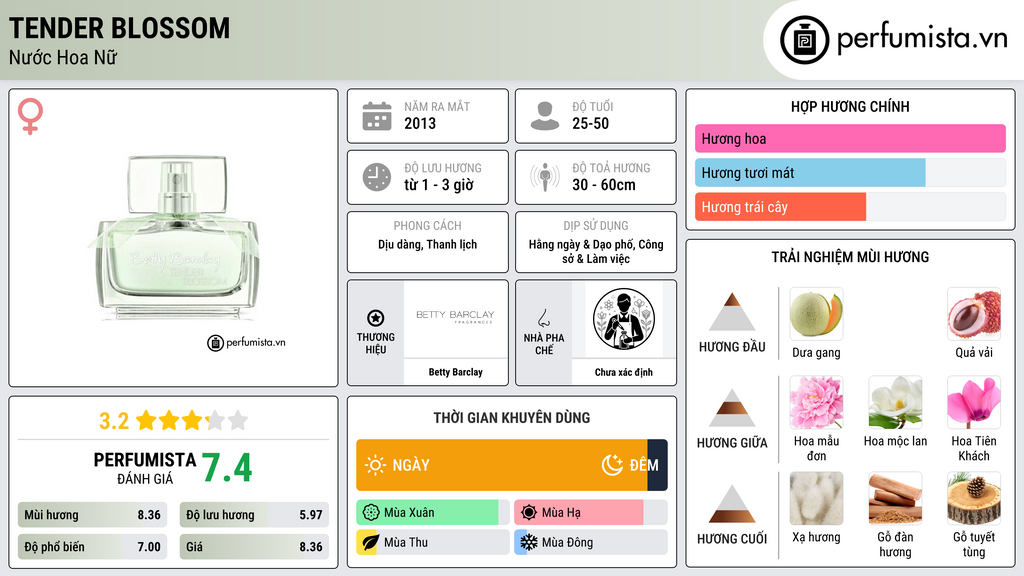Viewport: 1024px width, 576px height.
Task: Click the Chưa xác định perfumer label
Action: pos(624,372)
